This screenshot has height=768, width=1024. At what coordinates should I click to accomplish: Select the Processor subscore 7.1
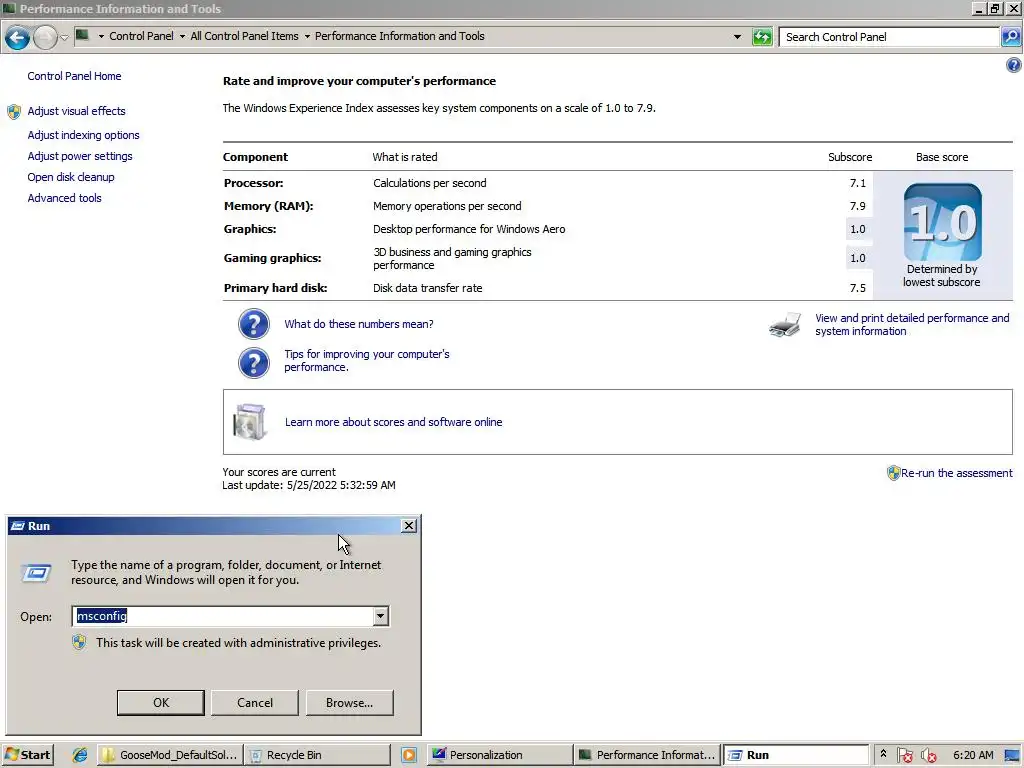(x=857, y=184)
